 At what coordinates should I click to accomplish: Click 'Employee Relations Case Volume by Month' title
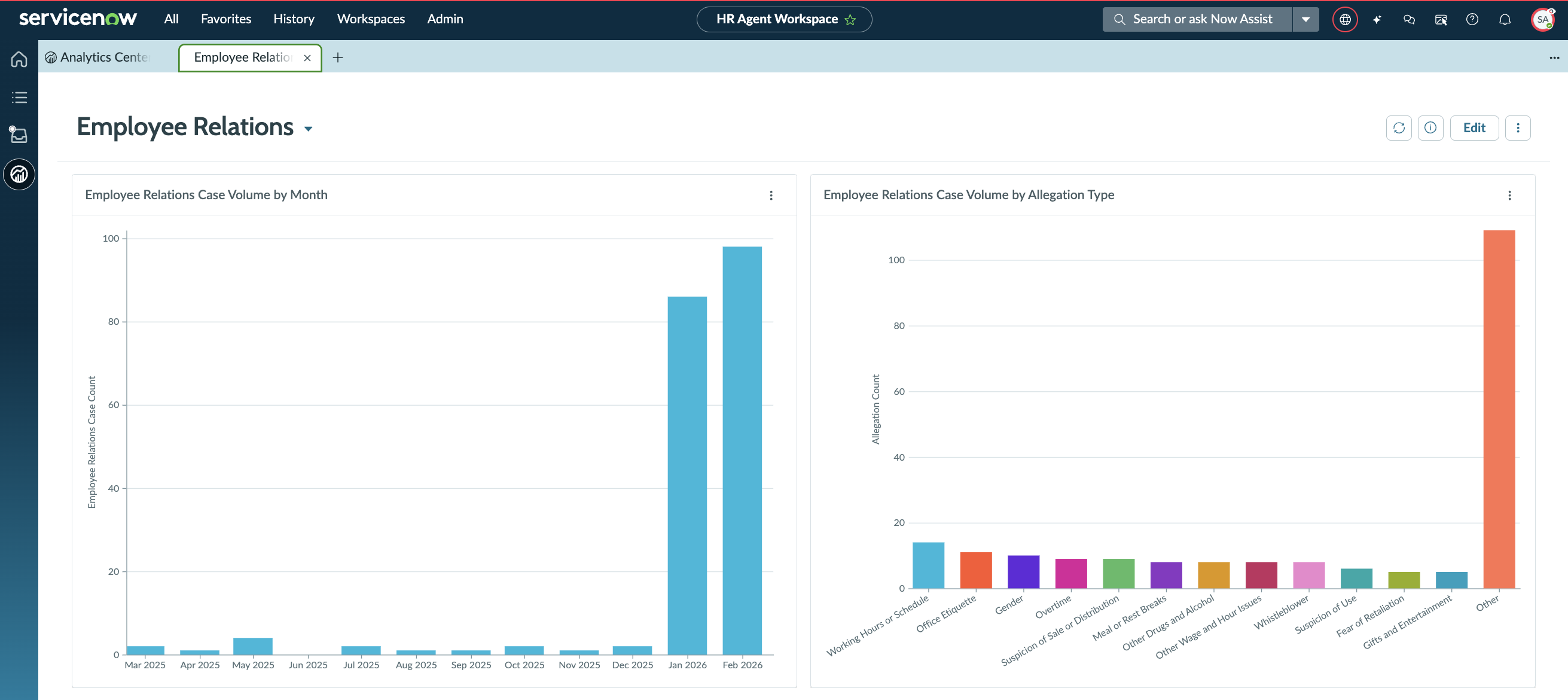coord(206,194)
